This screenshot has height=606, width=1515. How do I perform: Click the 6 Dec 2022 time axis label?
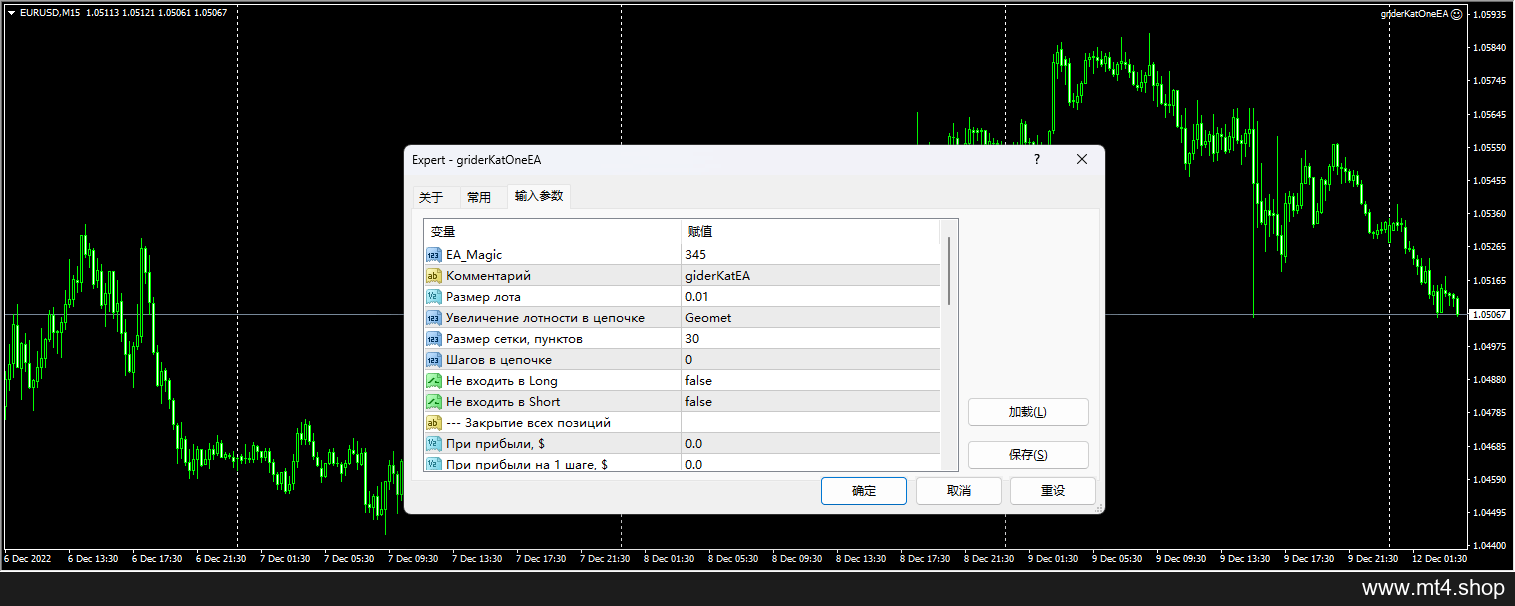28,559
